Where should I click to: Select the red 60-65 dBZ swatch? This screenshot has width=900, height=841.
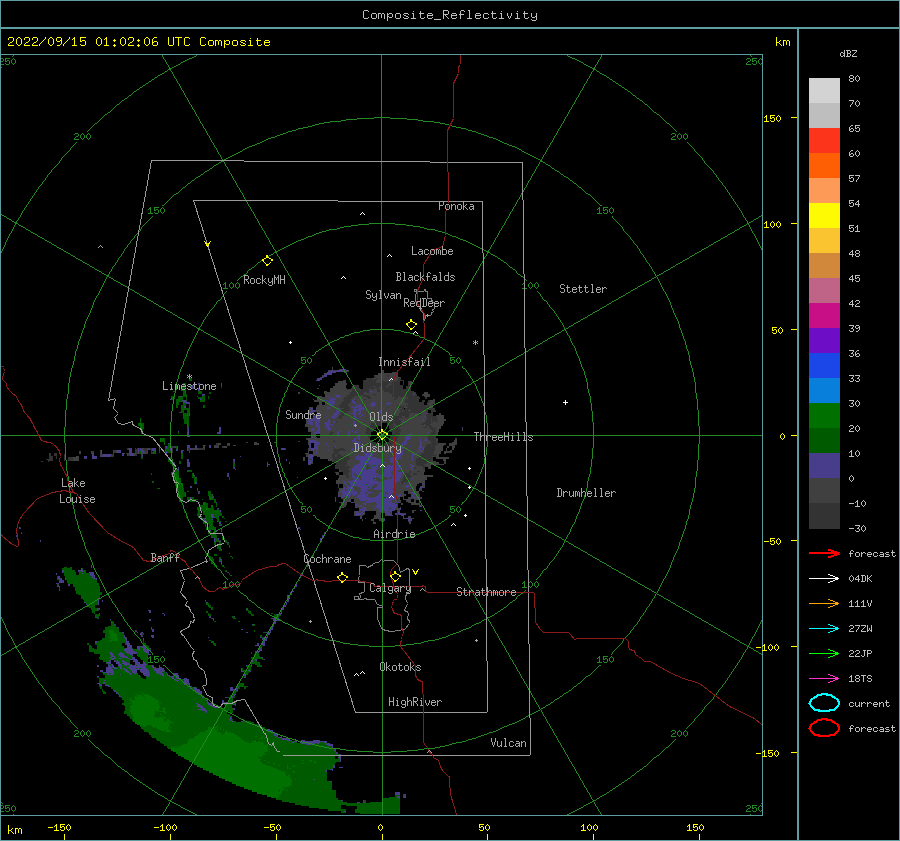point(824,141)
